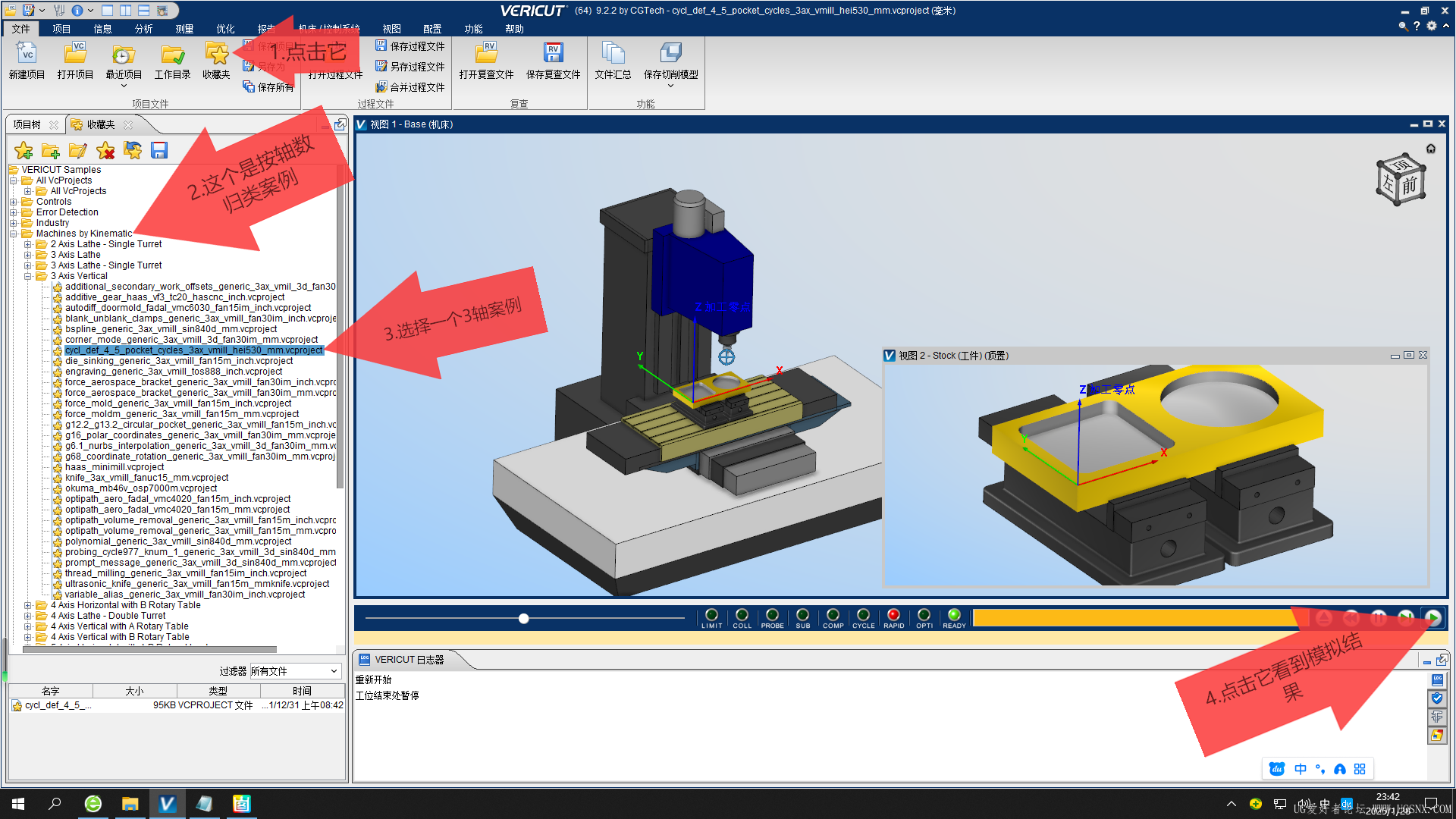The height and width of the screenshot is (819, 1456).
Task: Toggle the COLL status light
Action: click(x=742, y=615)
